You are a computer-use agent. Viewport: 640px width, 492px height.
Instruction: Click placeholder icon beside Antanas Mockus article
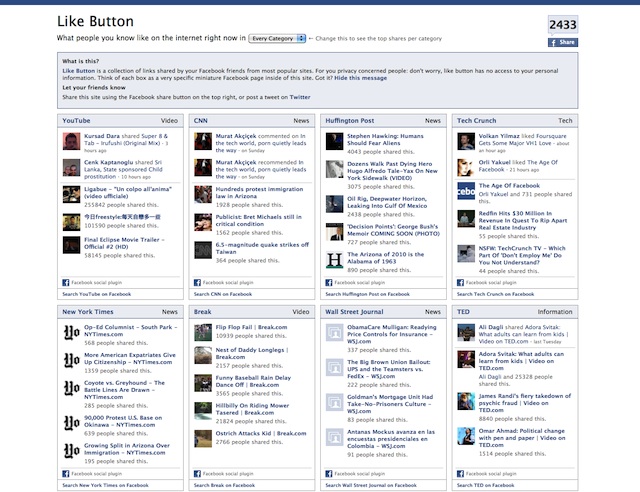[334, 437]
